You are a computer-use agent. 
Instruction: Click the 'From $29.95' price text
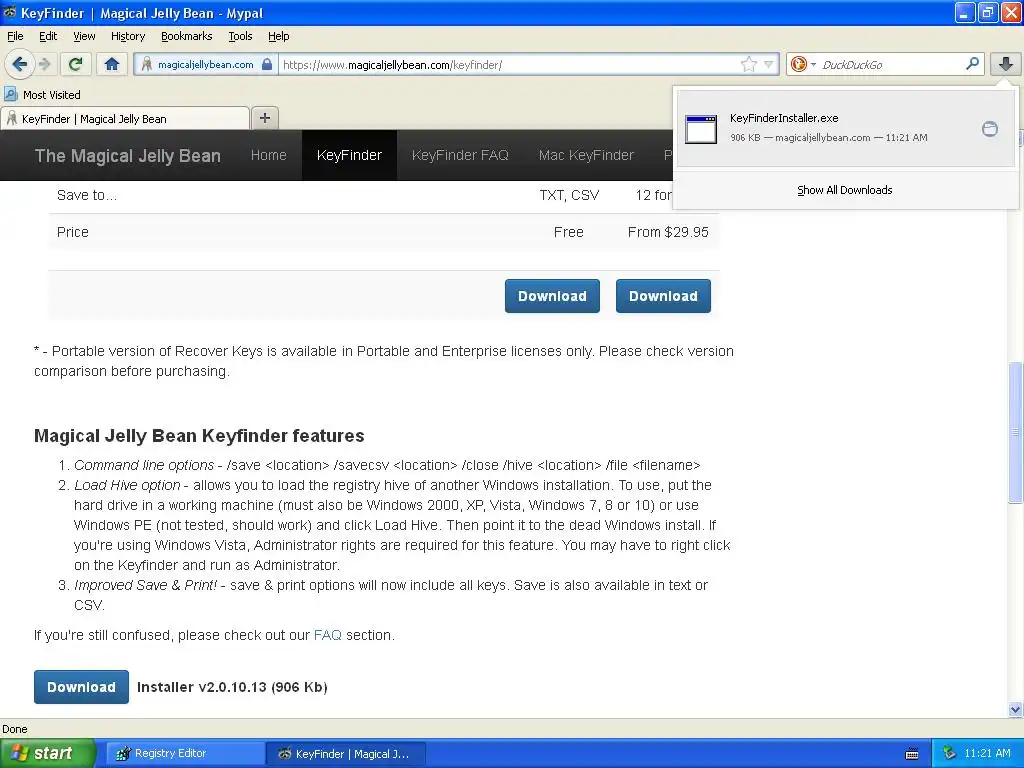point(668,232)
